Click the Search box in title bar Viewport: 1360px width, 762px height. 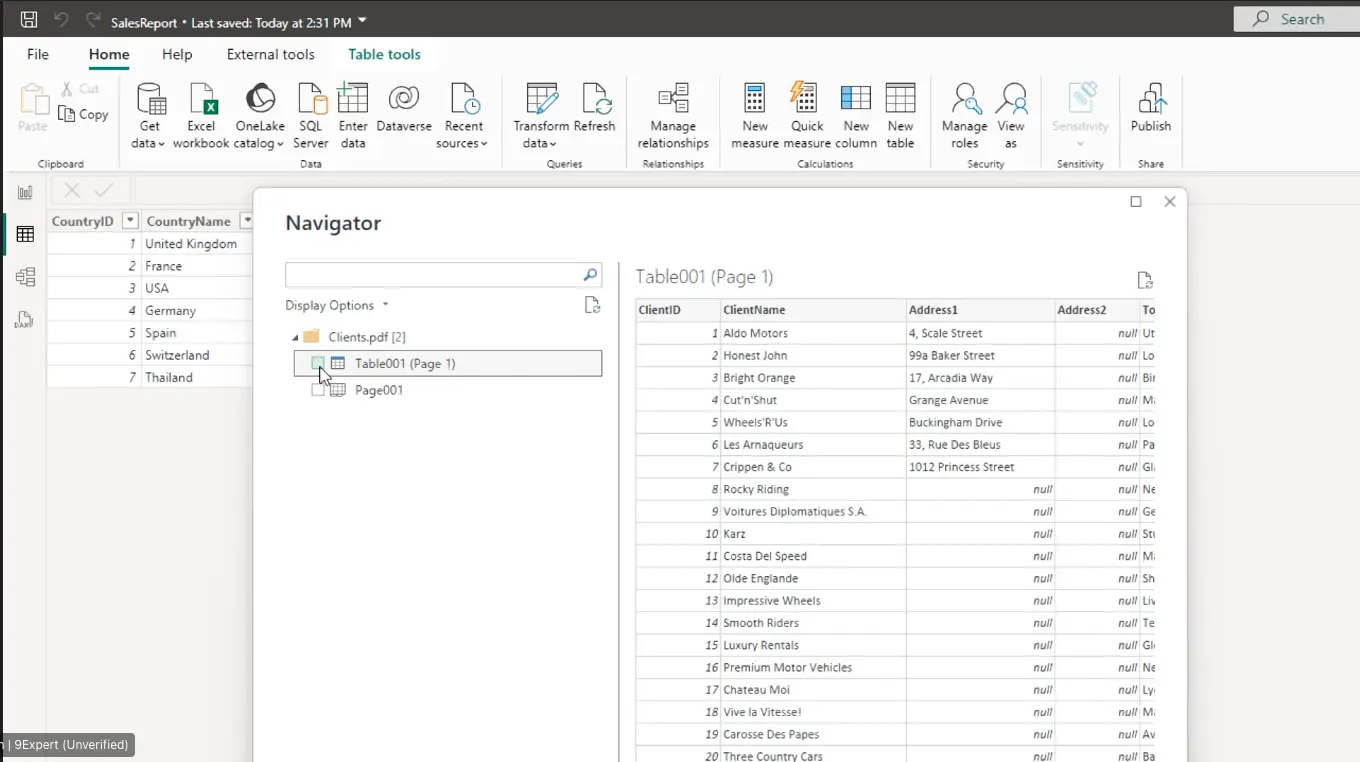click(x=1296, y=19)
